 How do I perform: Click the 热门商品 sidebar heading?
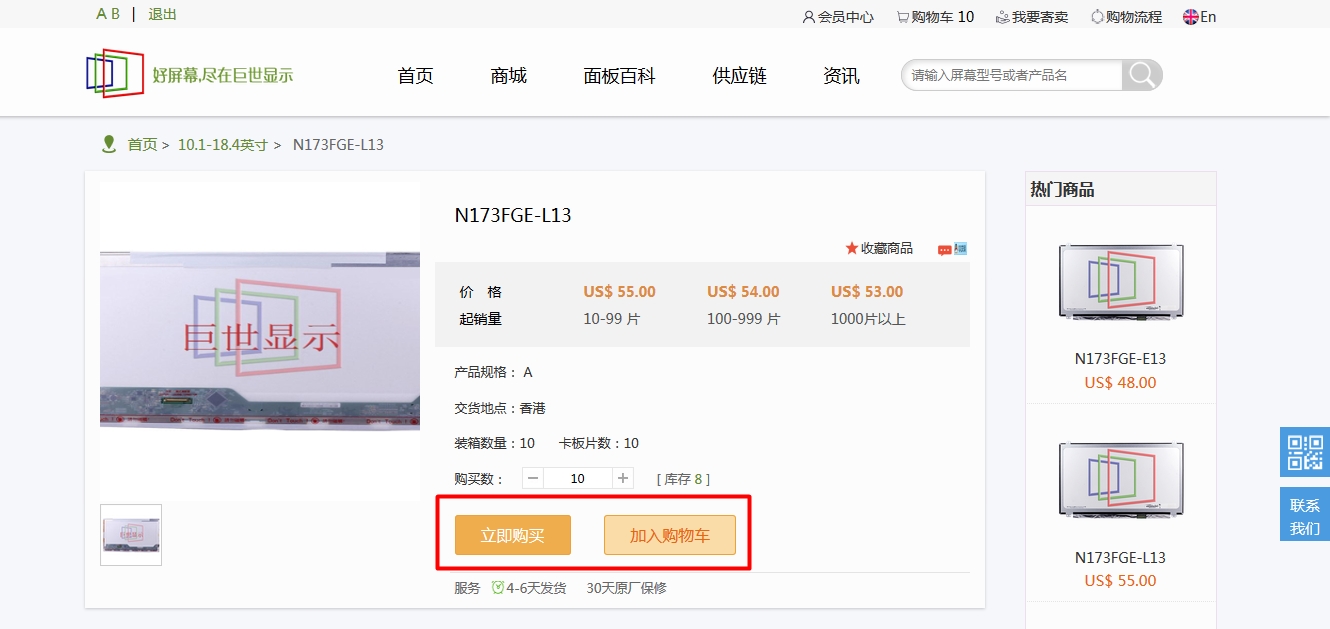[1062, 189]
